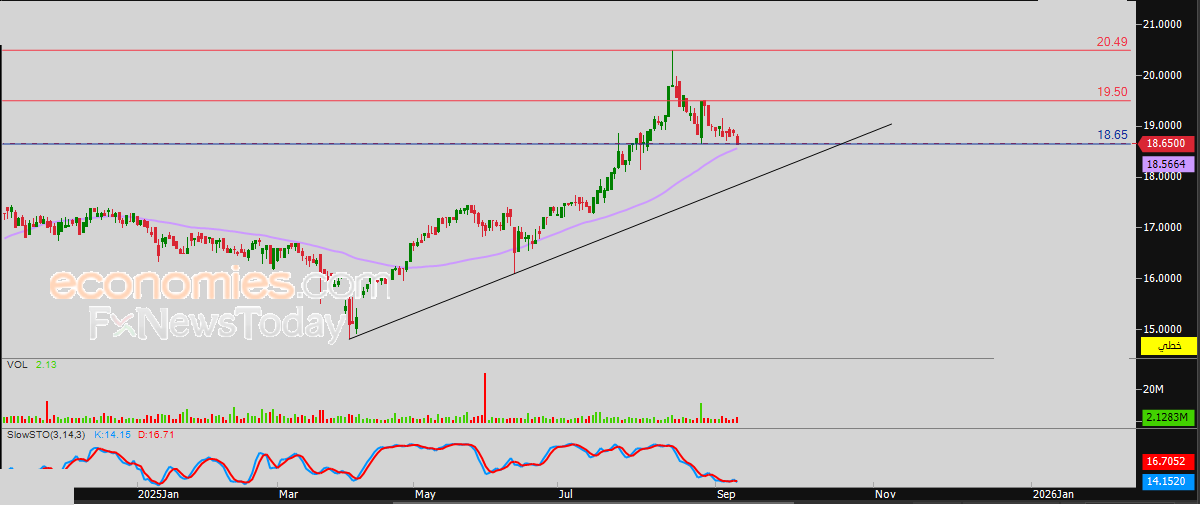The image size is (1200, 505).
Task: Click the D:16.71 stochastic reading
Action: (157, 436)
